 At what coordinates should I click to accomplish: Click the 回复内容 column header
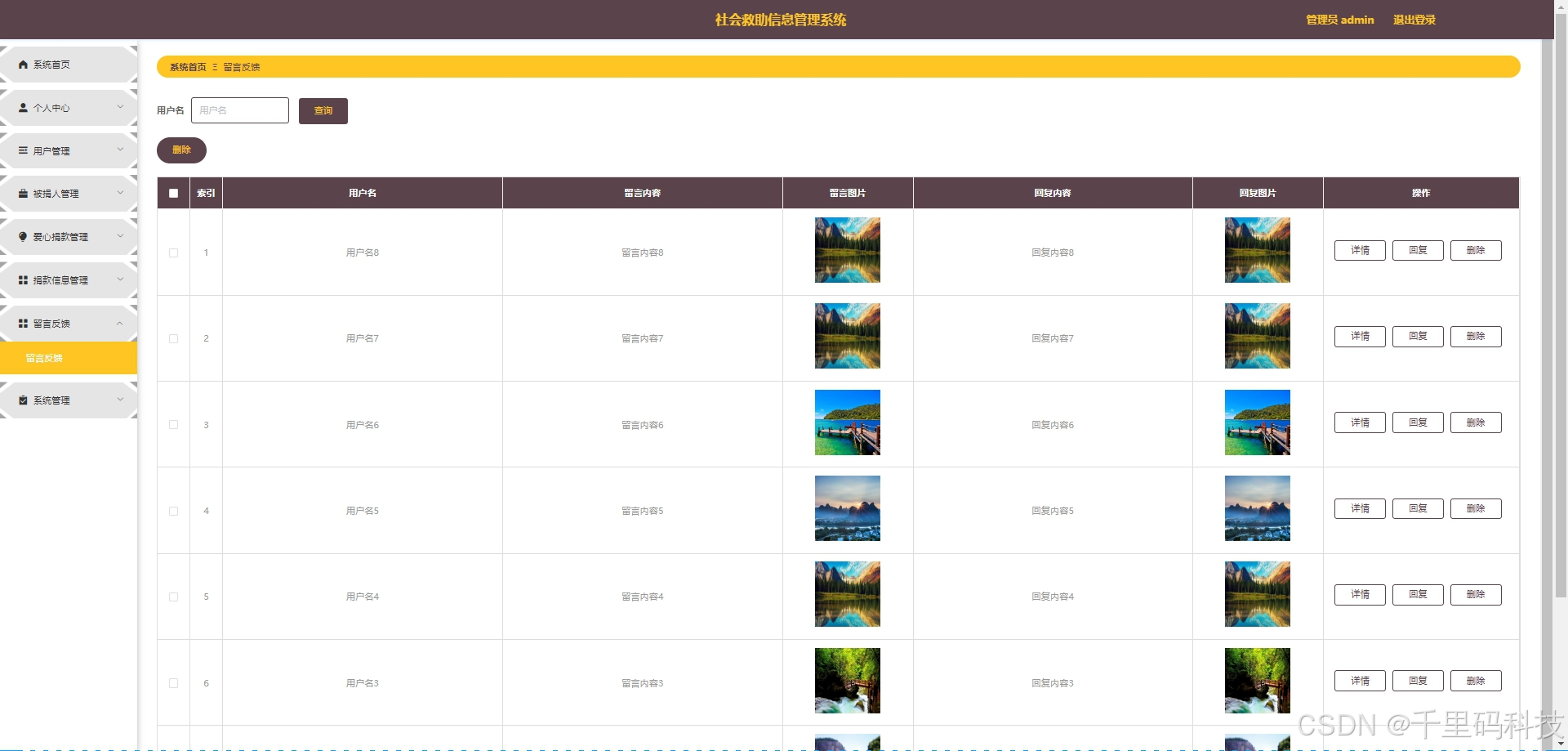(x=1053, y=194)
